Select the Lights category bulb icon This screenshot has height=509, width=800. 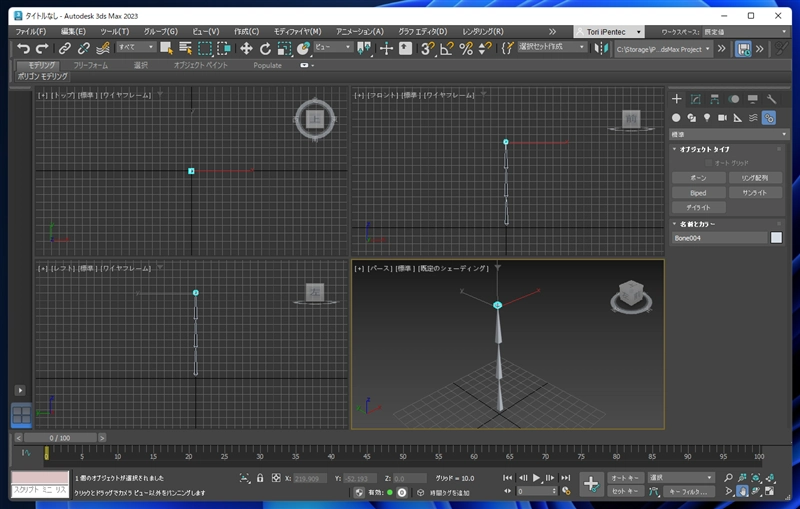707,118
